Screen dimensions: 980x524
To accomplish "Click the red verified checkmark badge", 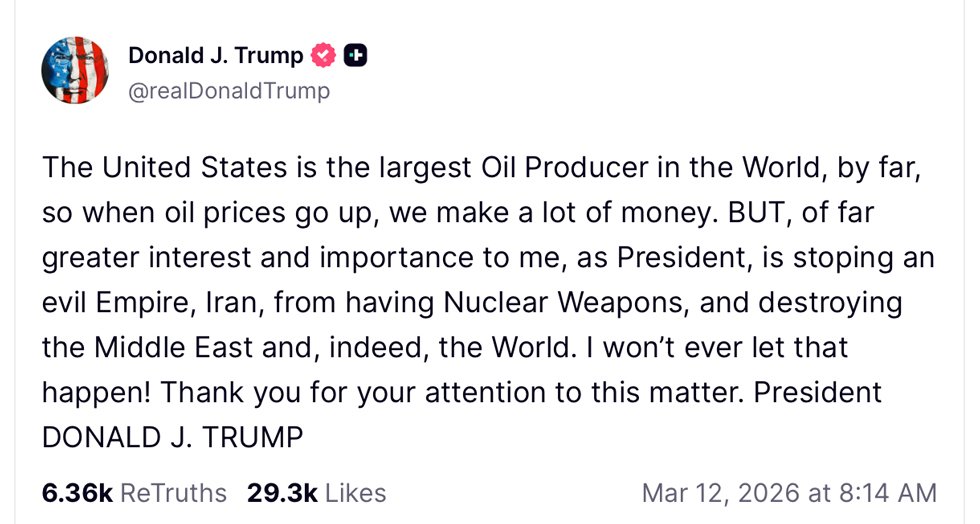I will pyautogui.click(x=322, y=57).
